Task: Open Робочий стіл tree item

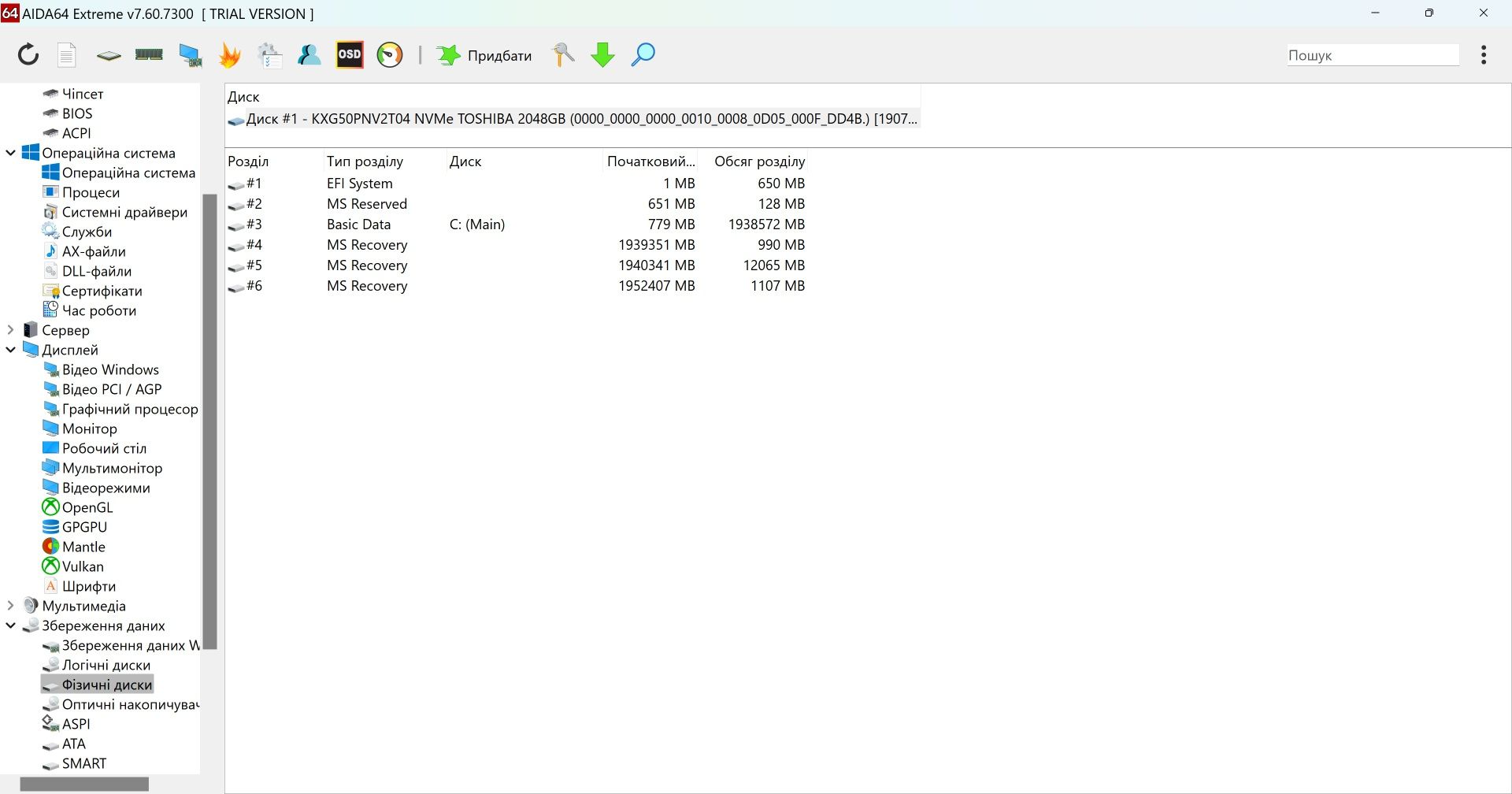Action: click(94, 448)
